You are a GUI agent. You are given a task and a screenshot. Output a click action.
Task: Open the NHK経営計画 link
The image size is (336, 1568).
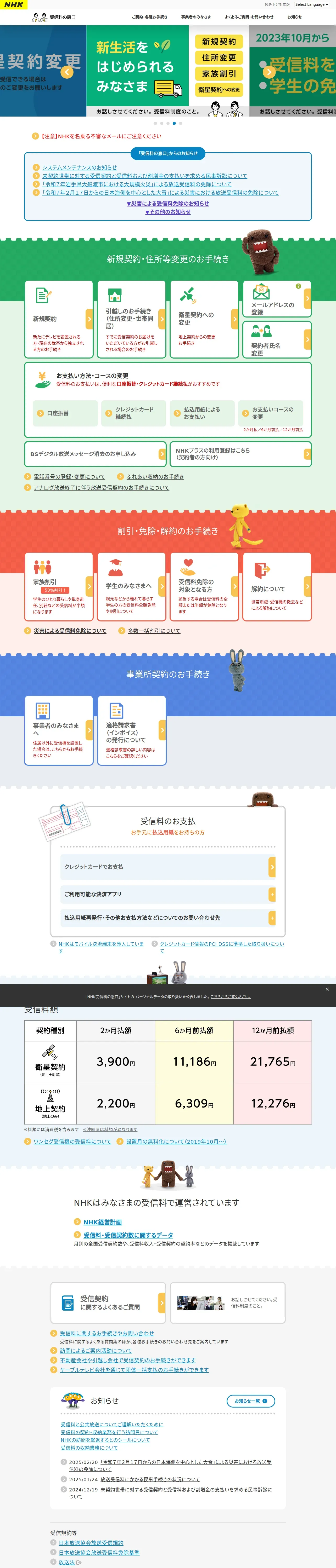click(102, 1222)
